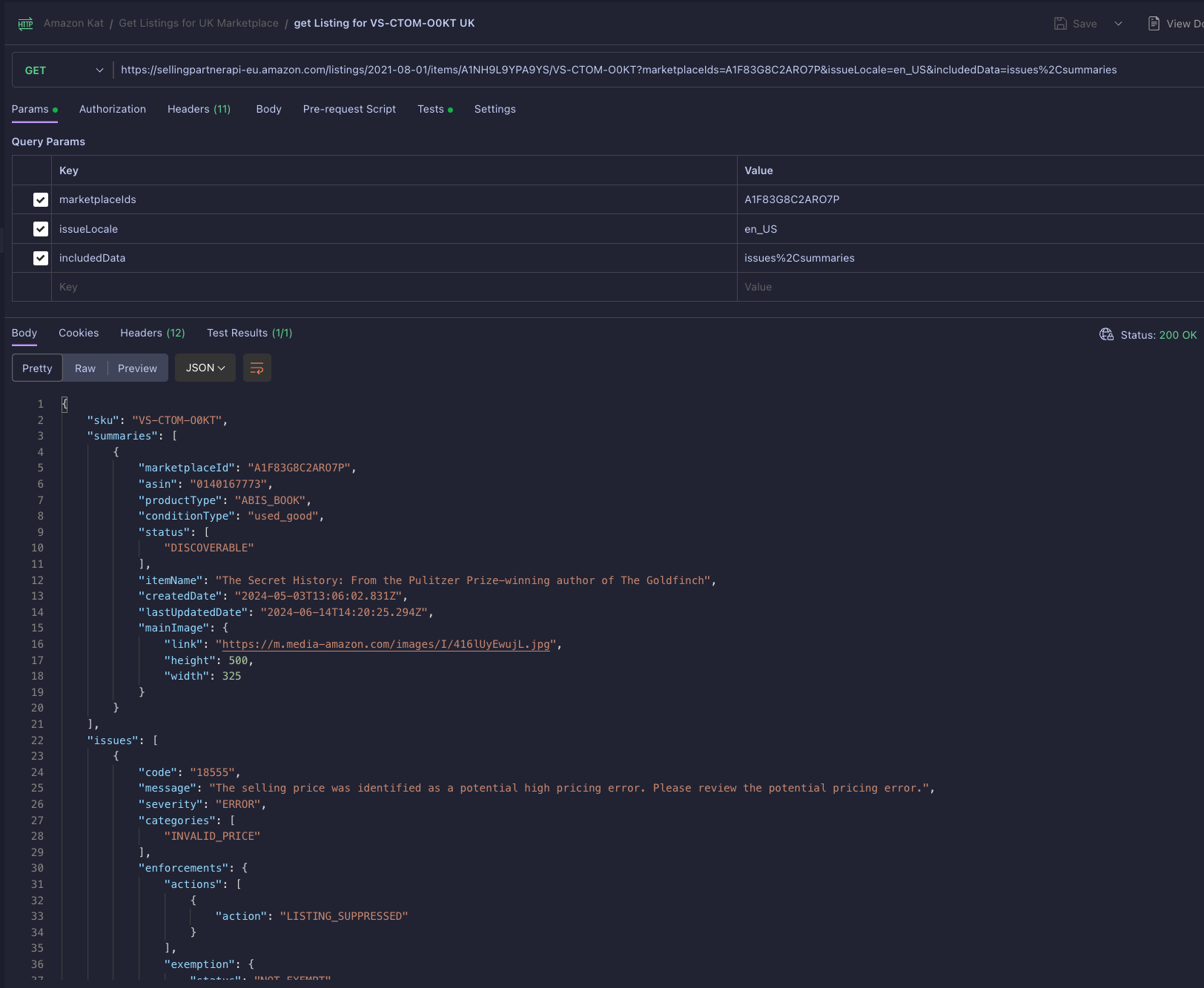Click the HTTP request type icon
The width and height of the screenshot is (1204, 988).
pyautogui.click(x=25, y=24)
